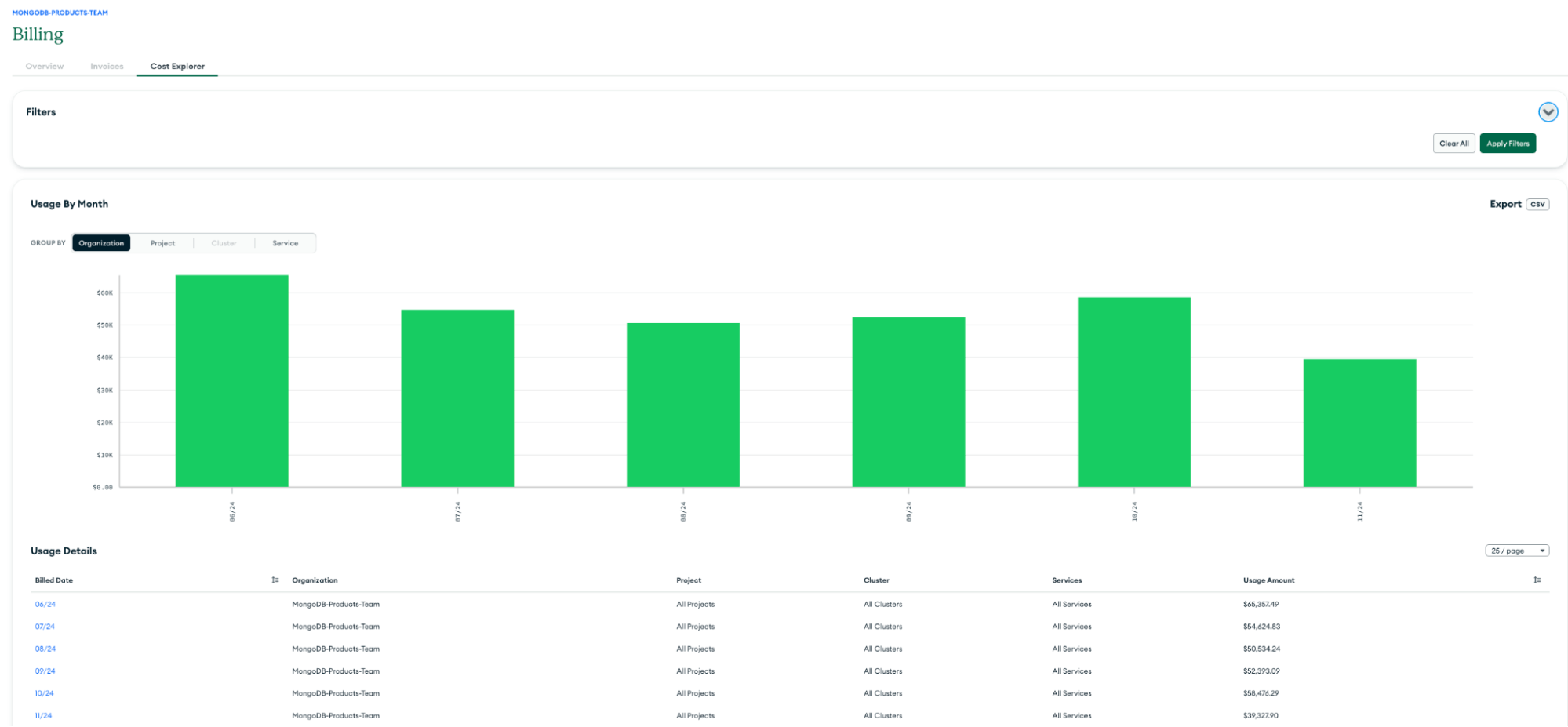The image size is (1568, 727).
Task: Apply the billing filters
Action: tap(1507, 143)
